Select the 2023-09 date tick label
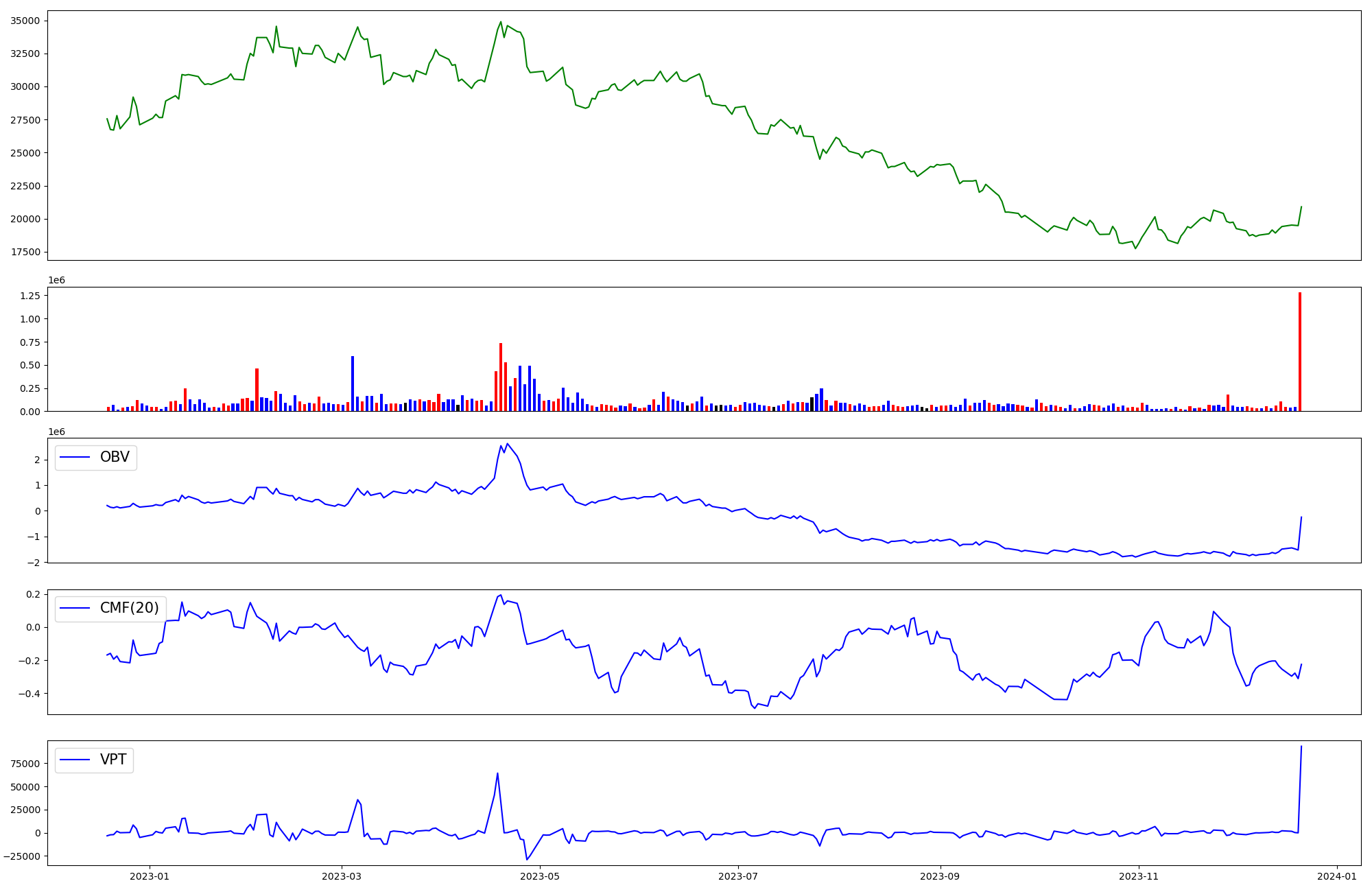This screenshot has height=892, width=1372. coord(940,876)
